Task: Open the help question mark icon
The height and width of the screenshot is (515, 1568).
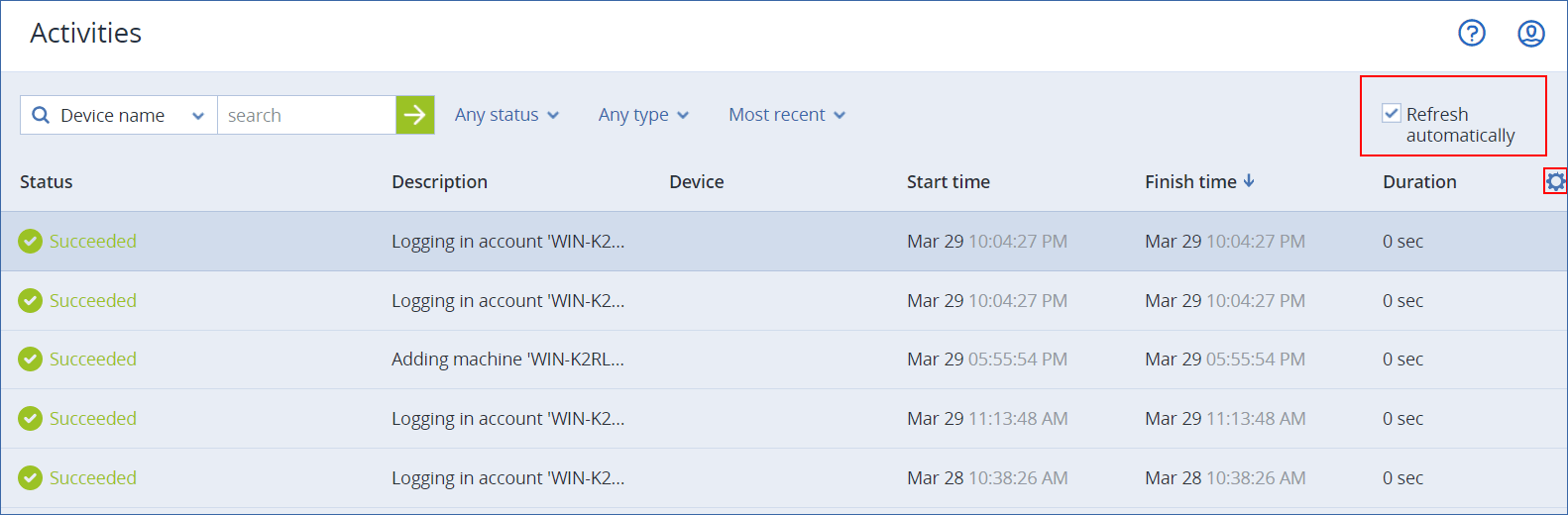Action: pyautogui.click(x=1472, y=34)
